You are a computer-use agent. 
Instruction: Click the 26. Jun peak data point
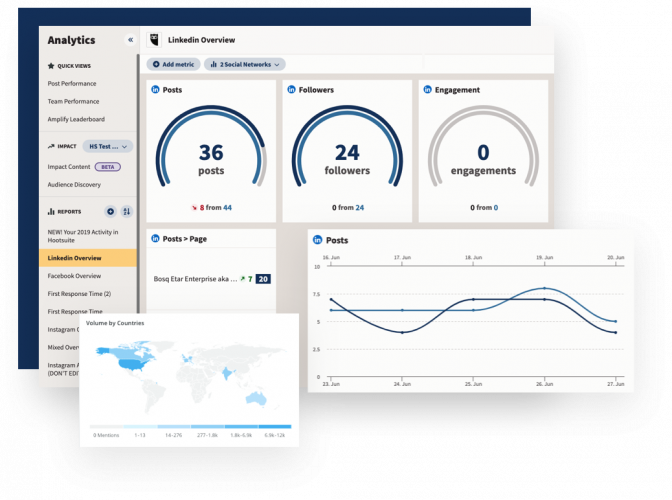[544, 288]
